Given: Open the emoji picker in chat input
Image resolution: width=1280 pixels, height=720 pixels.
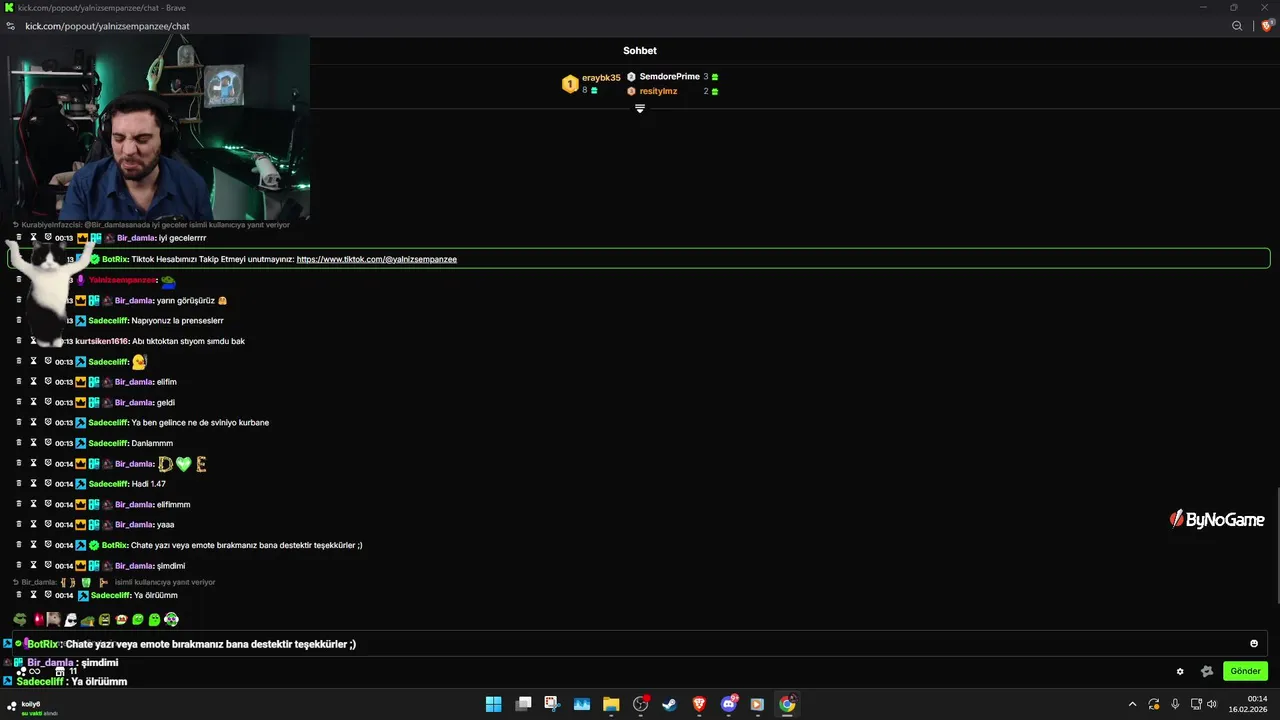Looking at the screenshot, I should tap(1254, 644).
